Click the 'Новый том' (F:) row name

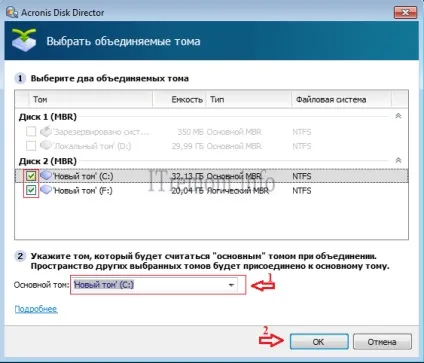(x=83, y=191)
